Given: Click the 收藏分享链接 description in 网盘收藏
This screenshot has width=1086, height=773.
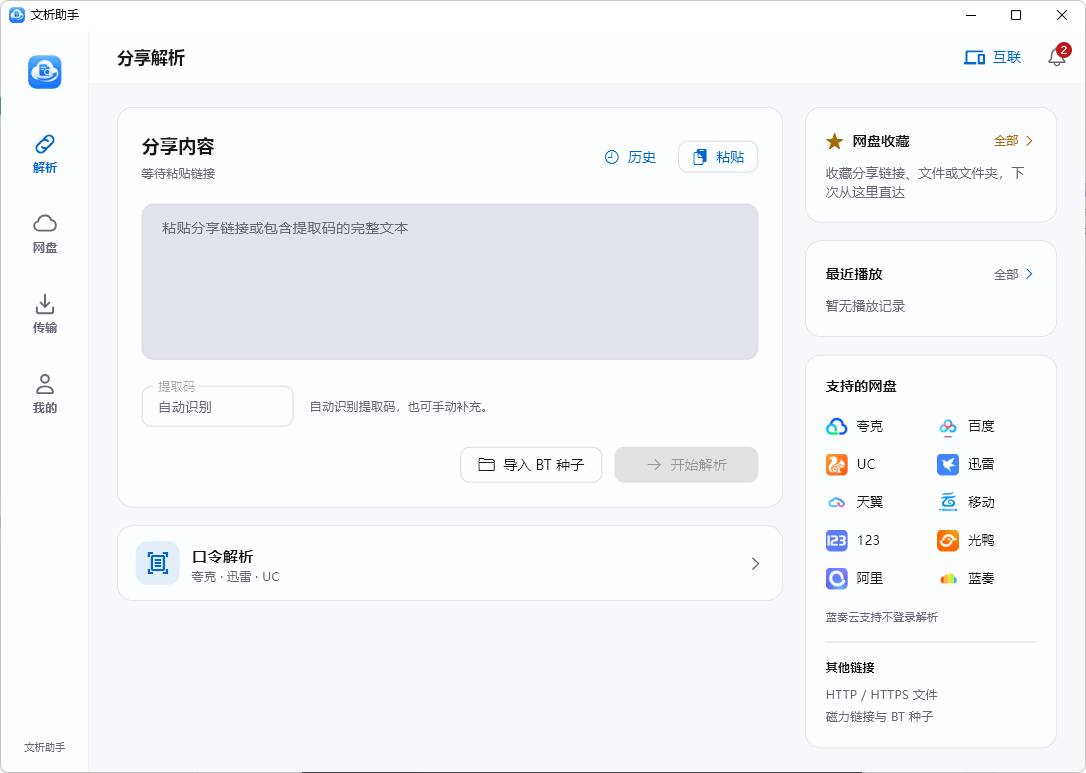Looking at the screenshot, I should point(925,183).
